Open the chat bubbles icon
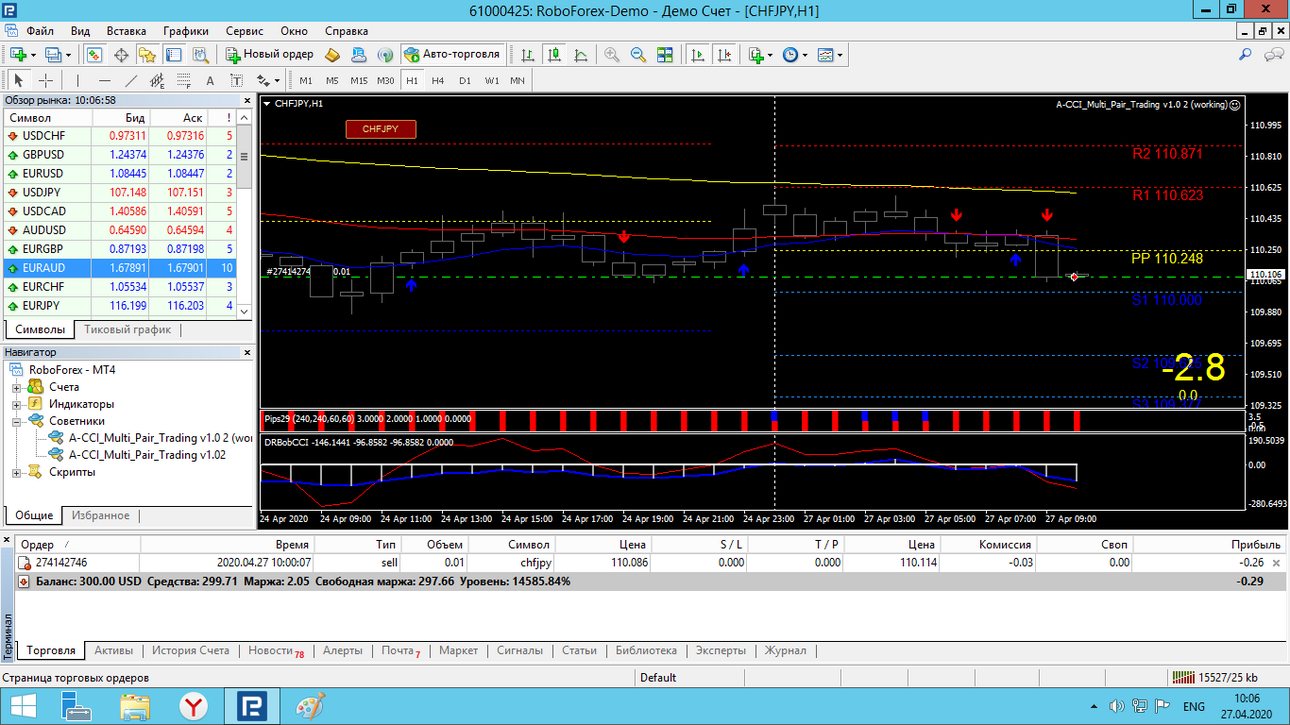Screen dimensions: 1290x725 click(x=1272, y=54)
